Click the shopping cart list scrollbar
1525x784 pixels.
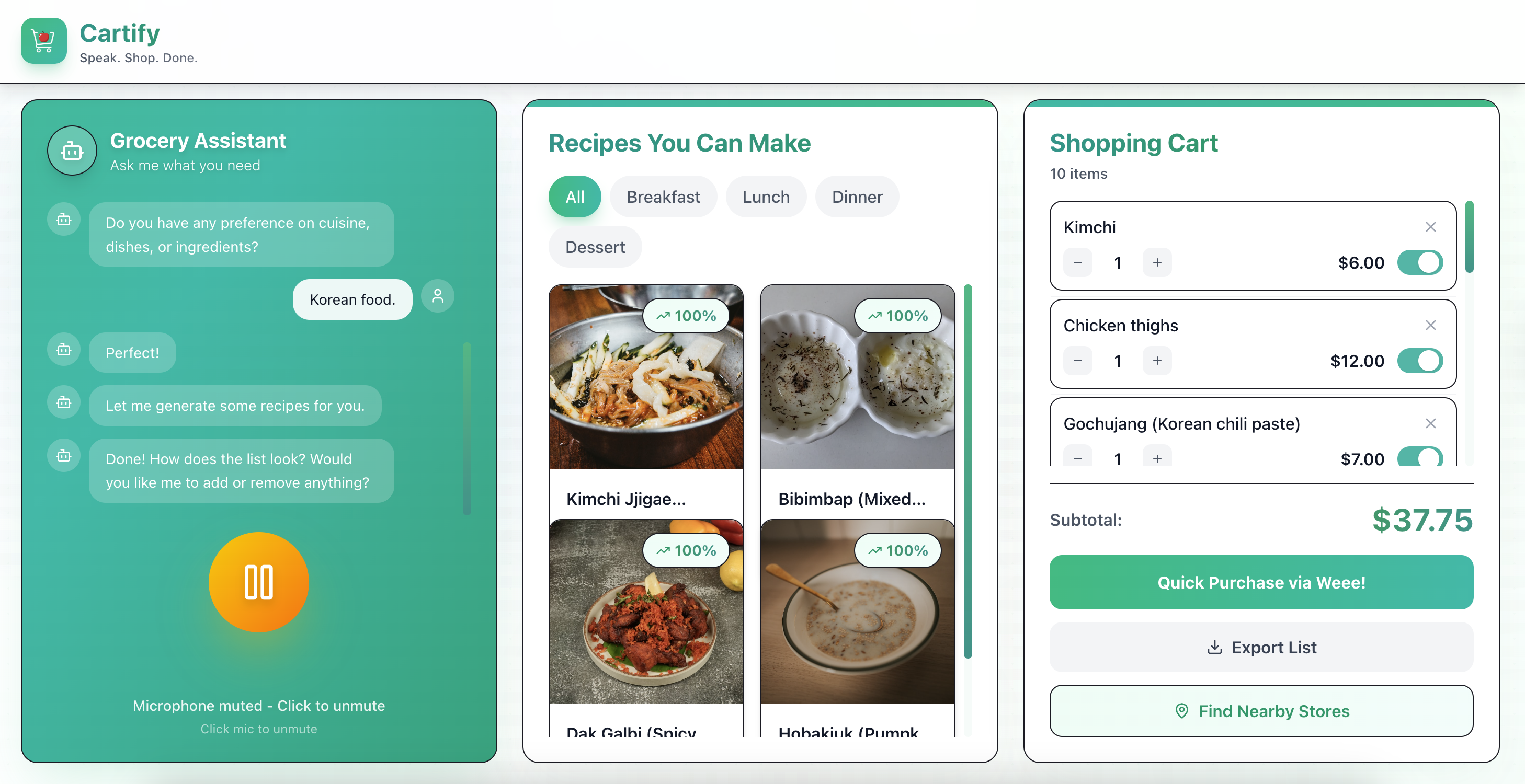(1470, 237)
